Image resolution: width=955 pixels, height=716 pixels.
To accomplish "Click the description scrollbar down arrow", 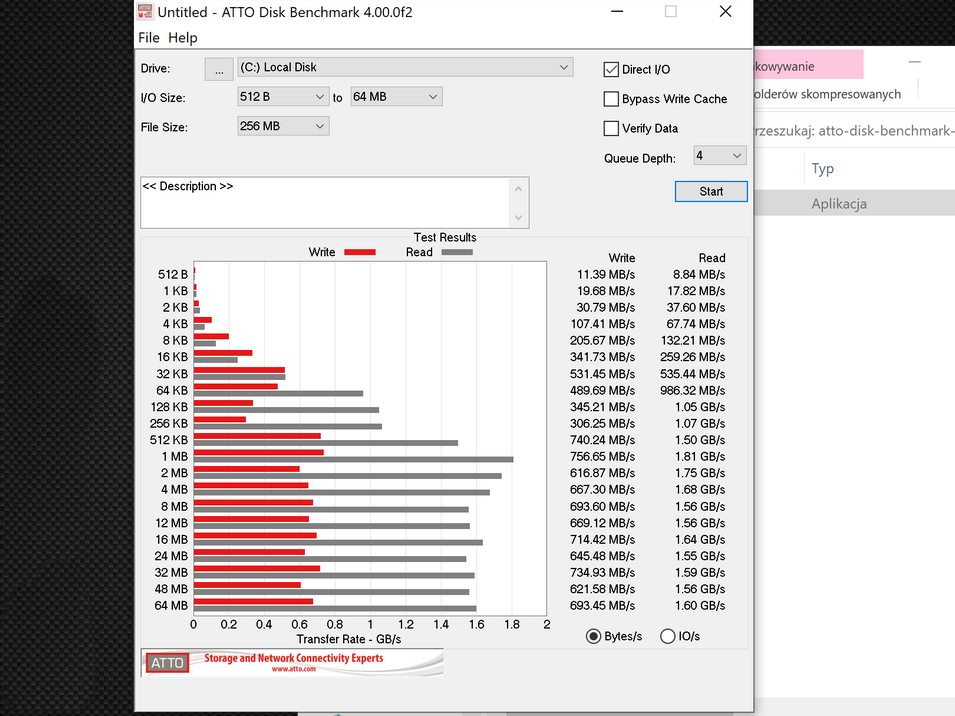I will pos(518,217).
